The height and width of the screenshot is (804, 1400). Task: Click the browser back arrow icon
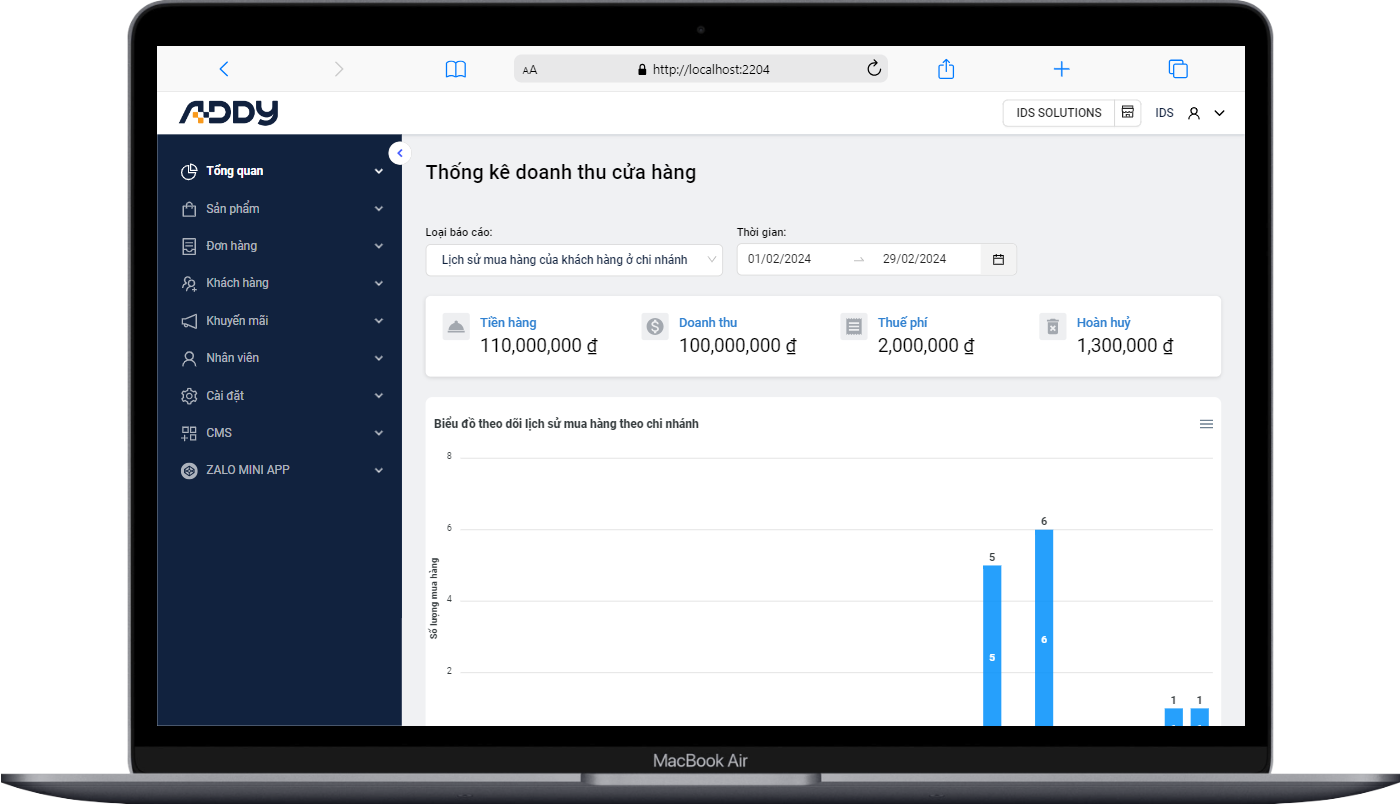224,69
